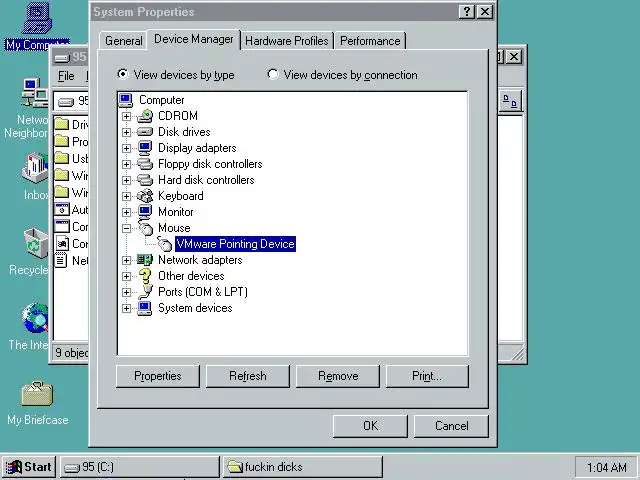Expand the Keyboard branch
Screen dimensions: 640x480
pyautogui.click(x=126, y=196)
